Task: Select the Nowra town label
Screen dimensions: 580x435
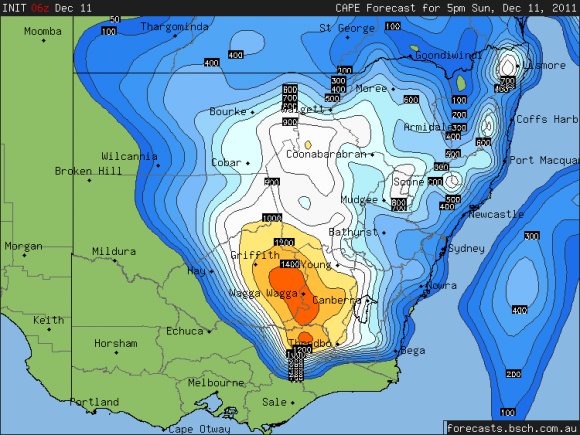Action: (x=442, y=286)
